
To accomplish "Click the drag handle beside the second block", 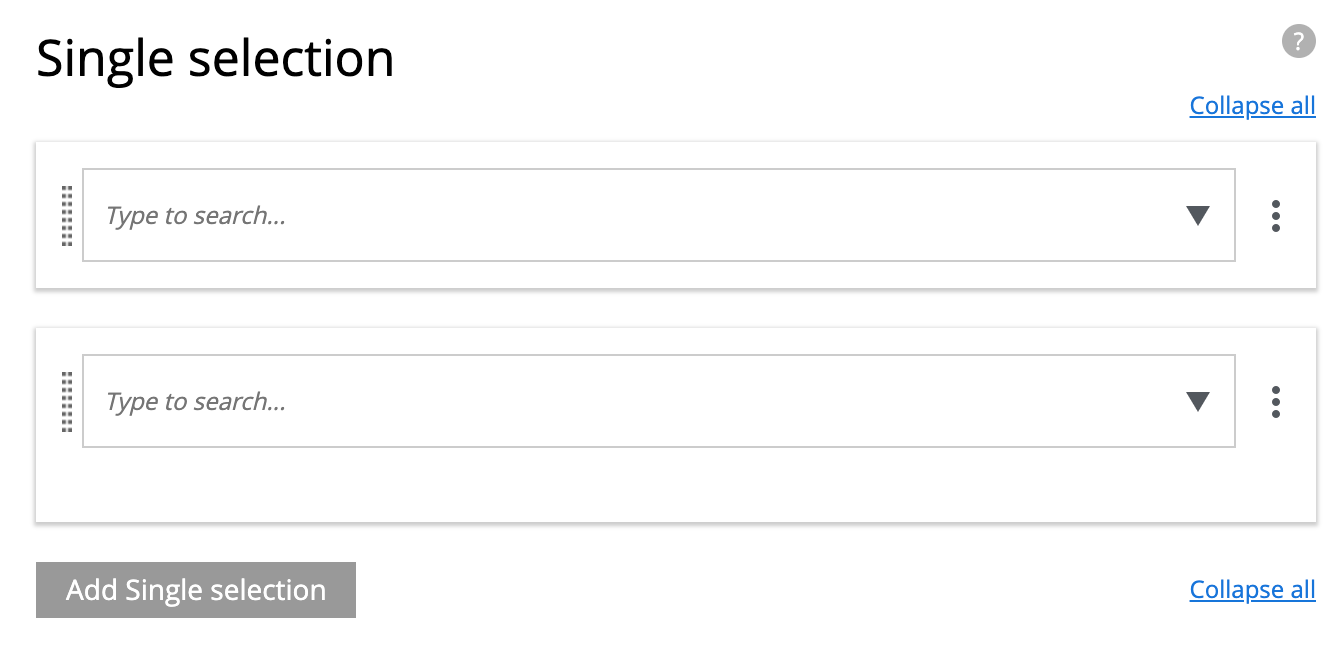I will click(x=66, y=401).
